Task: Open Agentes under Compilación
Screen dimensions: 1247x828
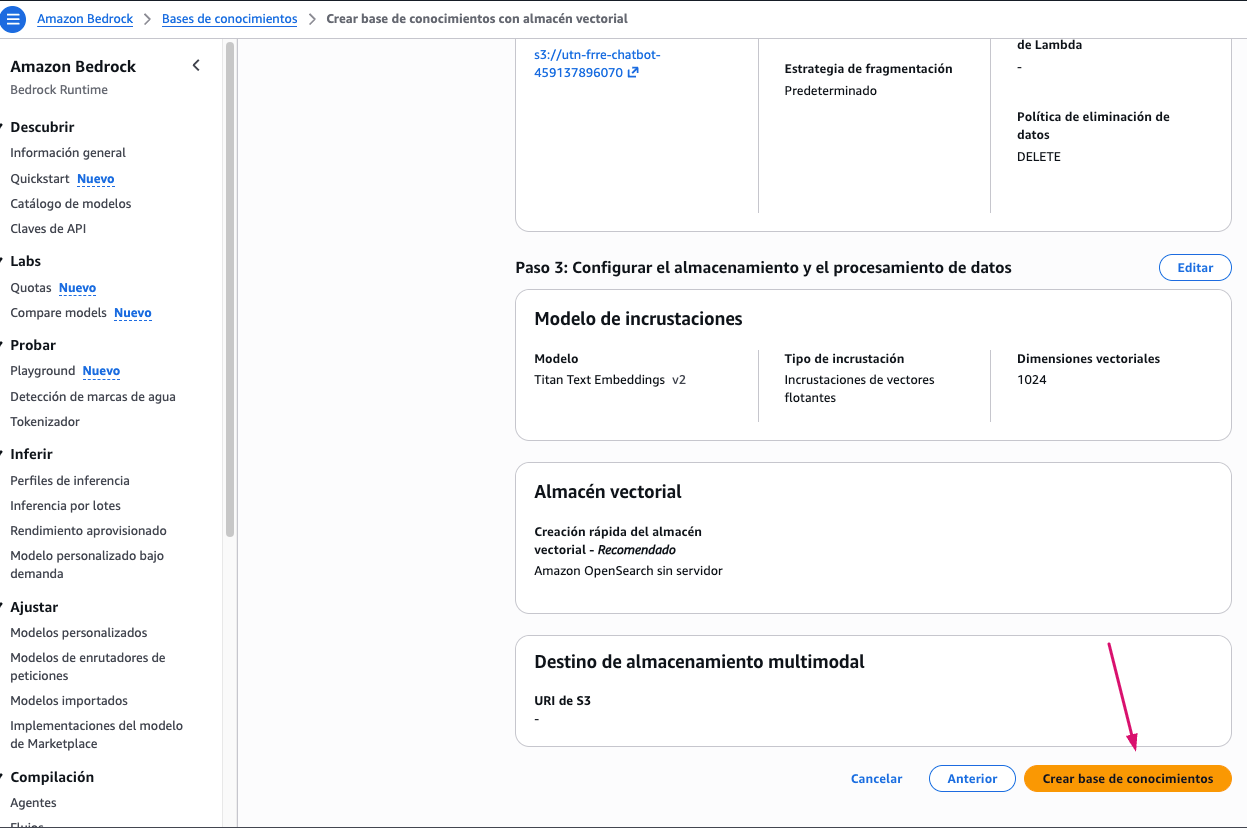Action: click(x=33, y=803)
